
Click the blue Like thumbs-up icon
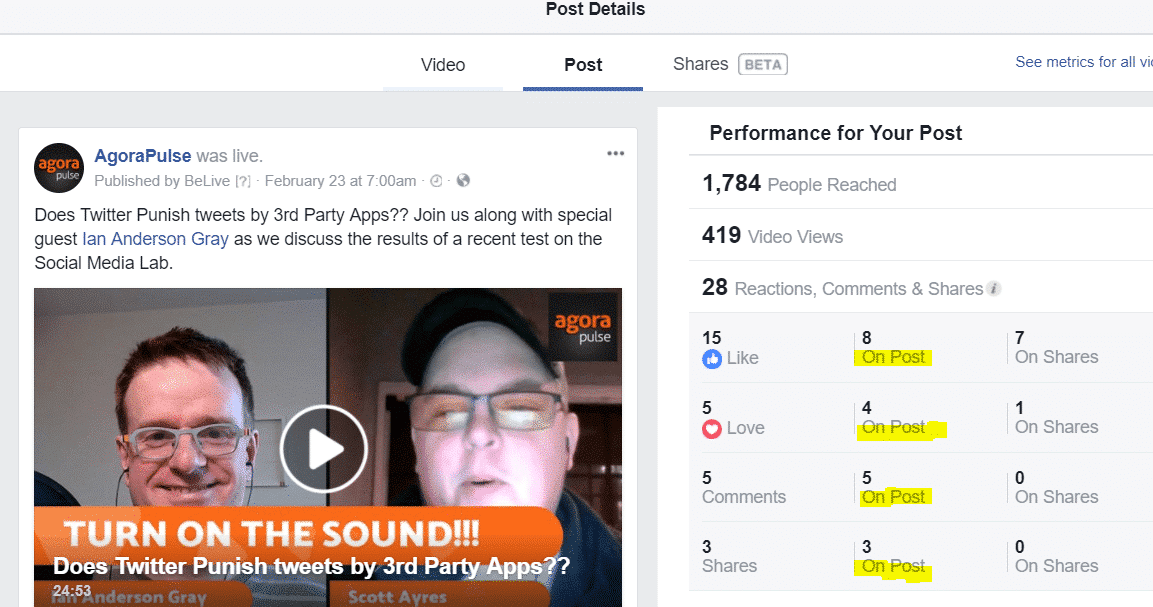[712, 359]
